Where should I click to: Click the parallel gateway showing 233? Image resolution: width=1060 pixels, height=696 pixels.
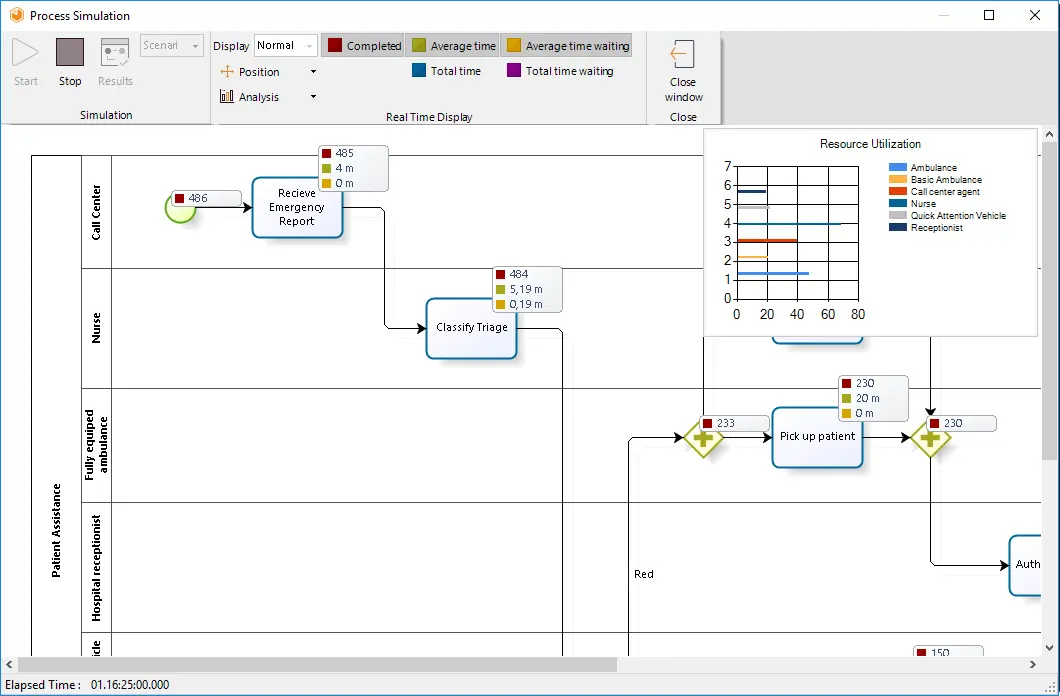703,438
